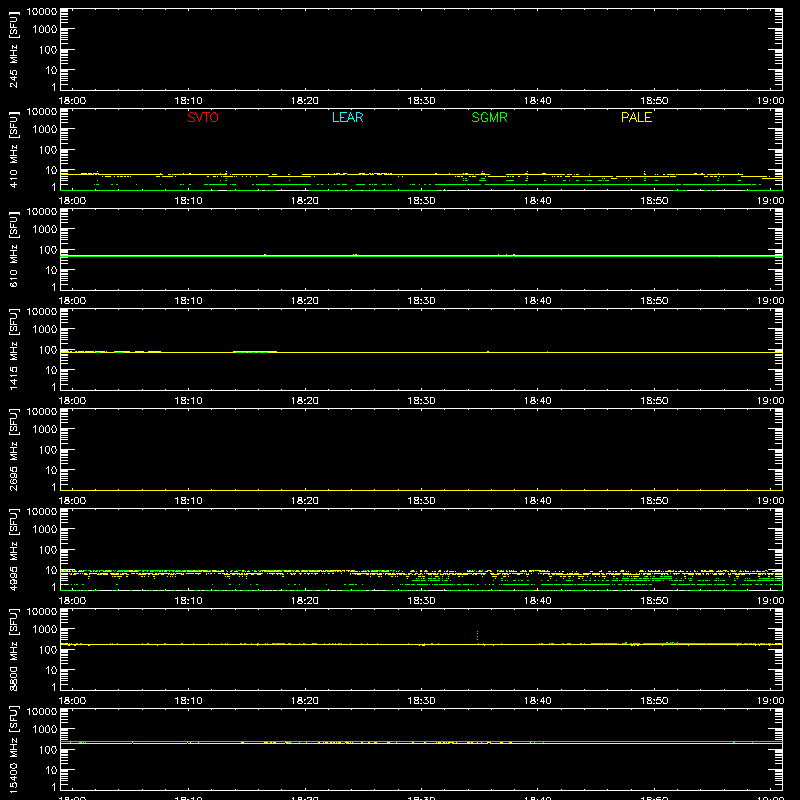The image size is (800, 800).
Task: Click the 100 tick label of the 4995 MHz plot
Action: pyautogui.click(x=48, y=549)
